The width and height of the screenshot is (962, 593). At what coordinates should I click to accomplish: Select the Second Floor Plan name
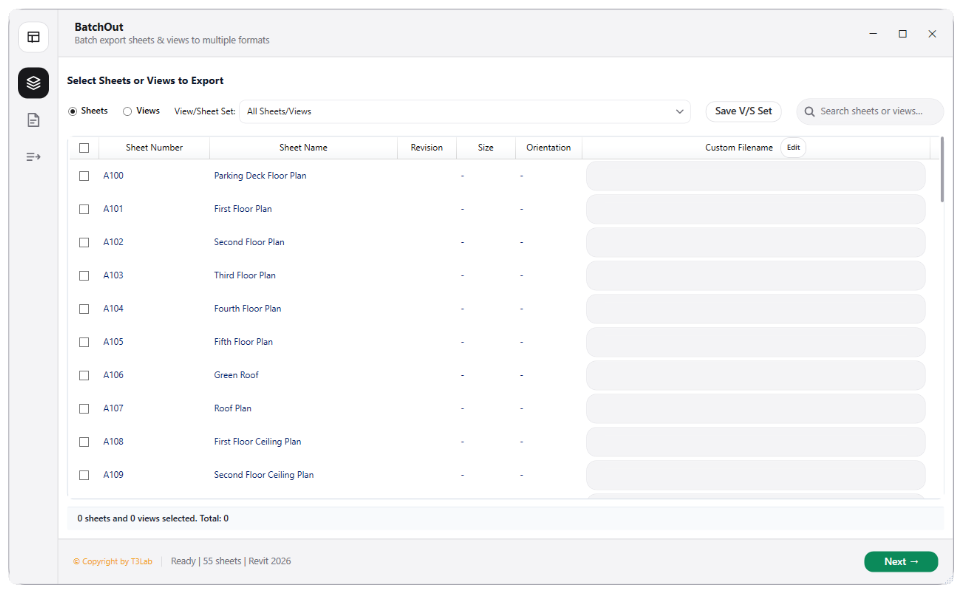click(249, 242)
